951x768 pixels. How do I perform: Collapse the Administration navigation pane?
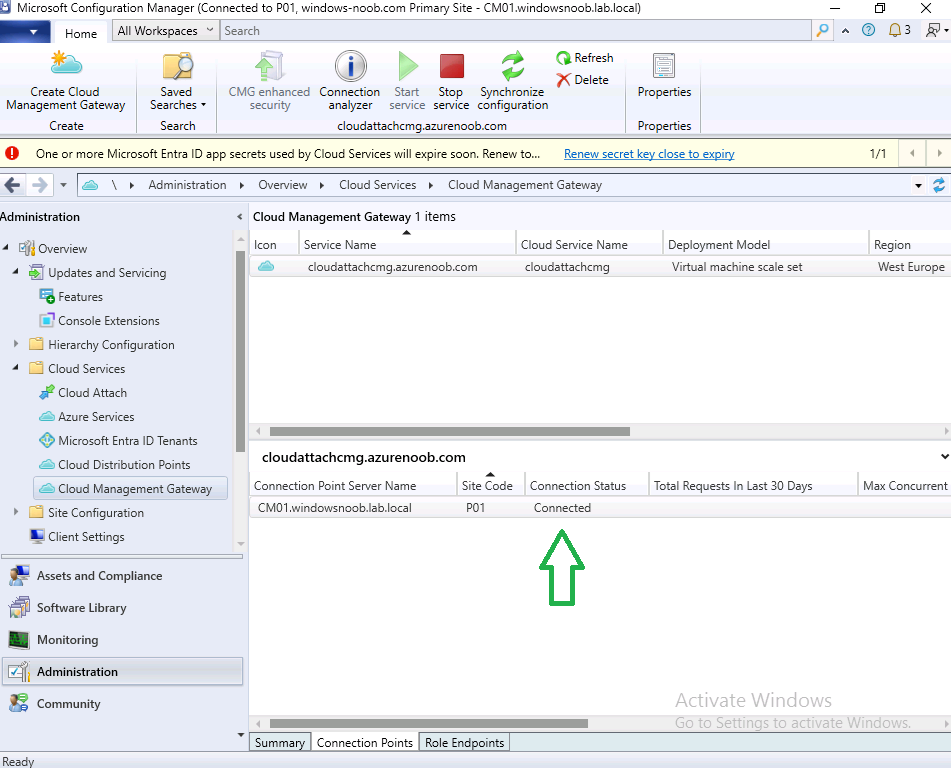point(240,217)
